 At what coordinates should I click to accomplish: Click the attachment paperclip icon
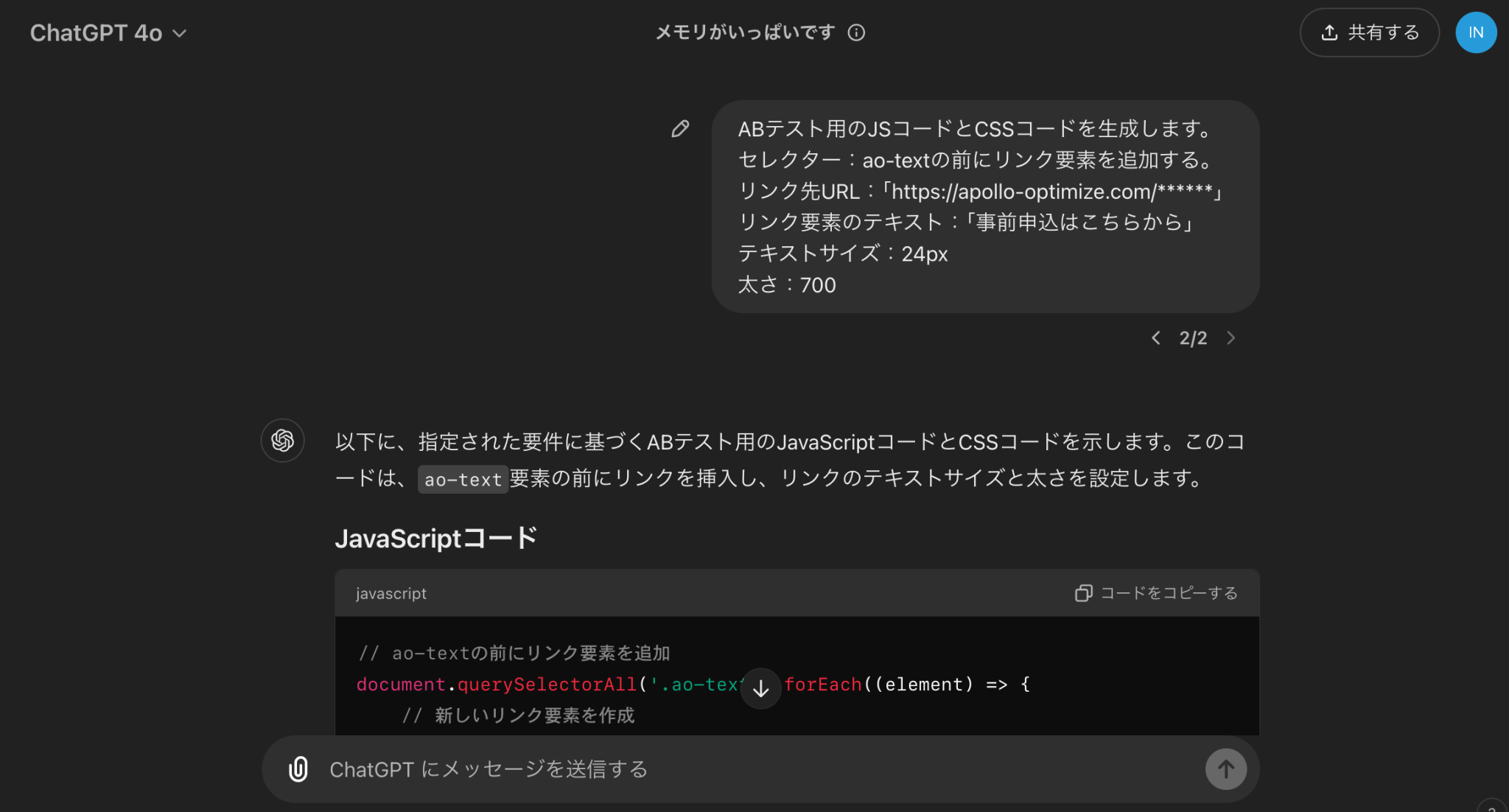click(x=298, y=769)
